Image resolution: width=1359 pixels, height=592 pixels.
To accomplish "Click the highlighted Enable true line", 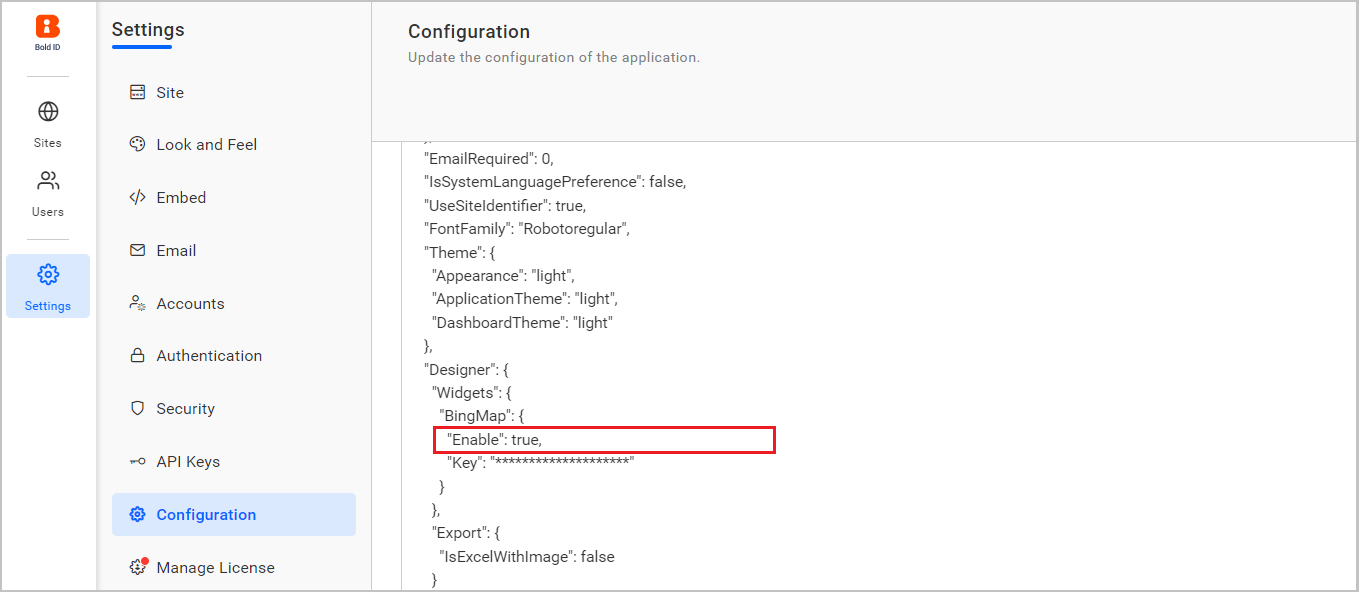I will (604, 439).
